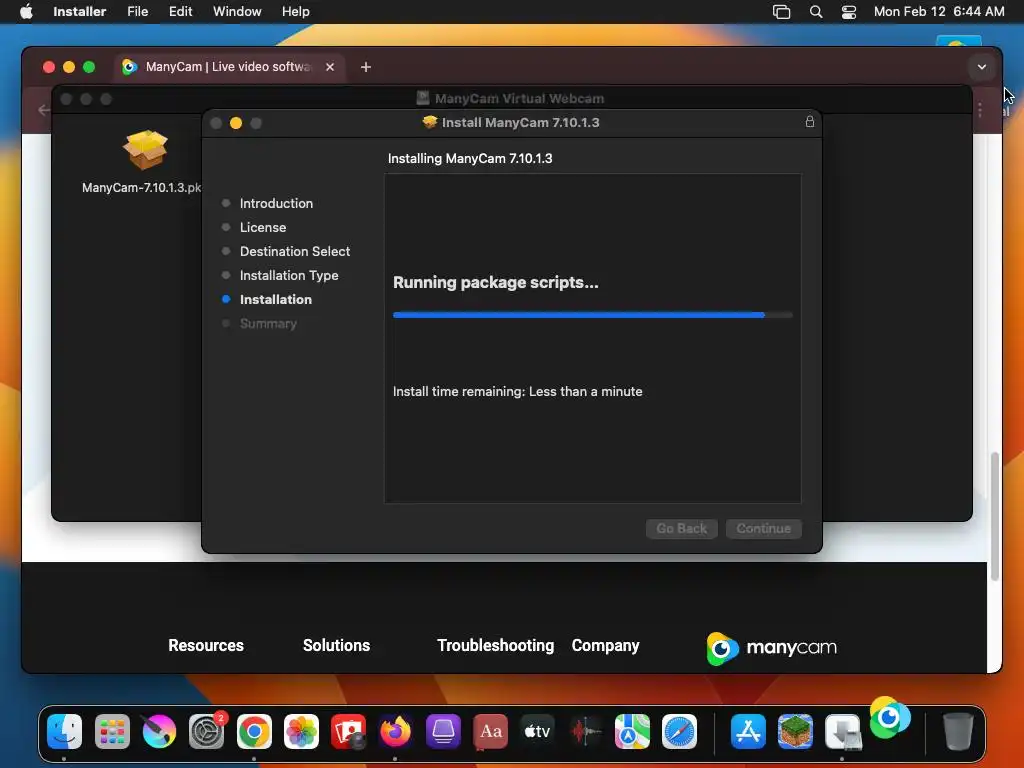
Task: Open the paintbrush app in dock
Action: coord(159,731)
